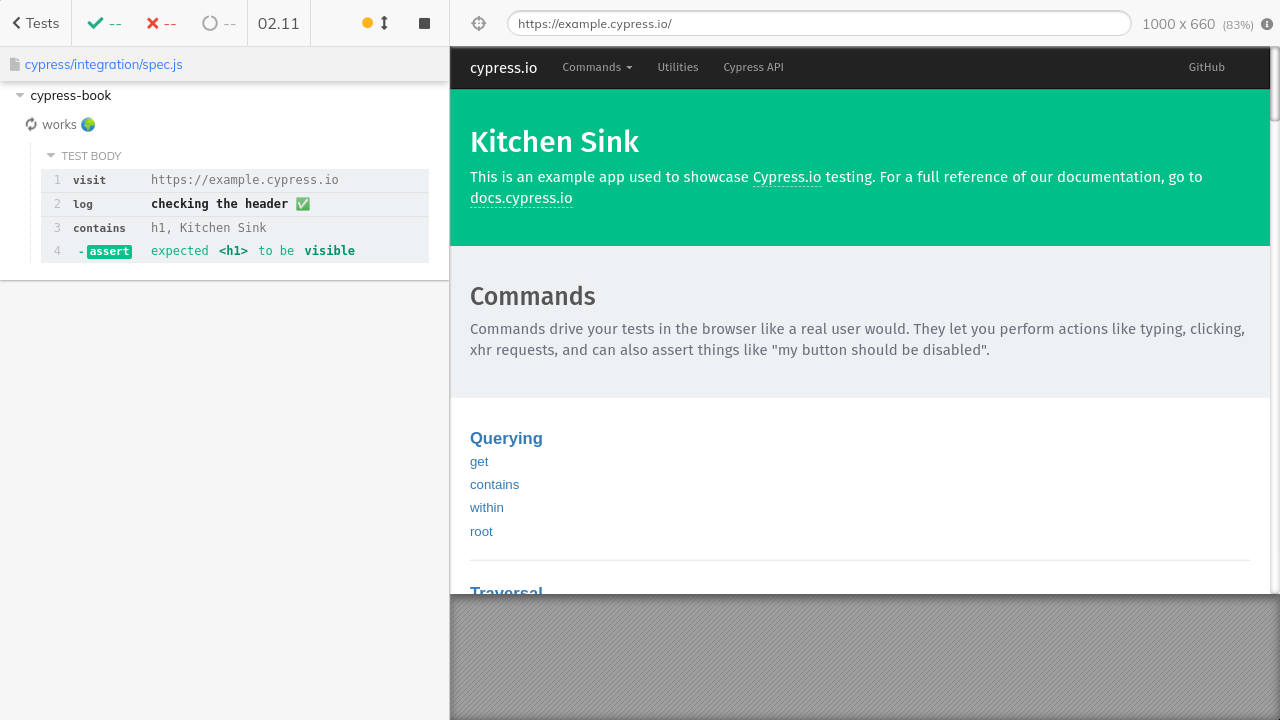This screenshot has width=1280, height=720.
Task: Go back to the Tests list
Action: click(36, 23)
